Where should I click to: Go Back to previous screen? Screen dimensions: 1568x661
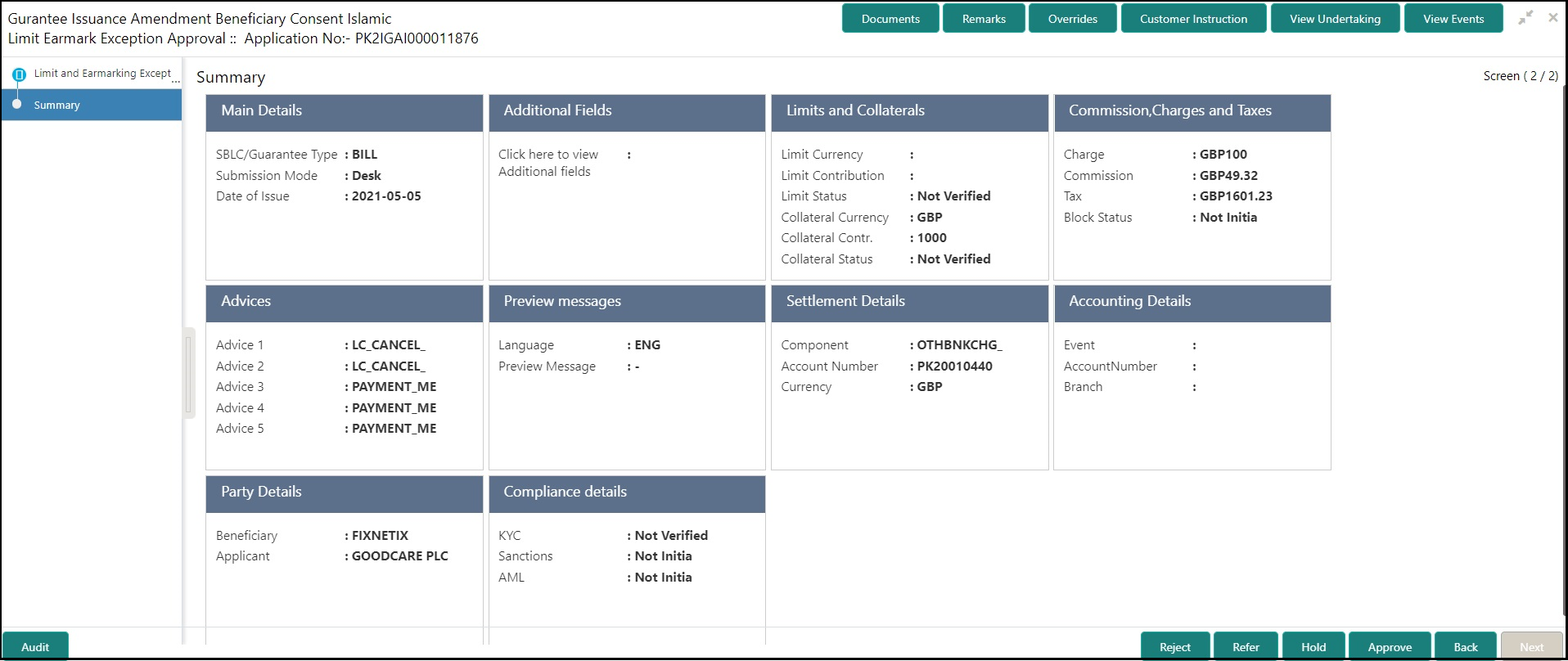pos(1466,646)
